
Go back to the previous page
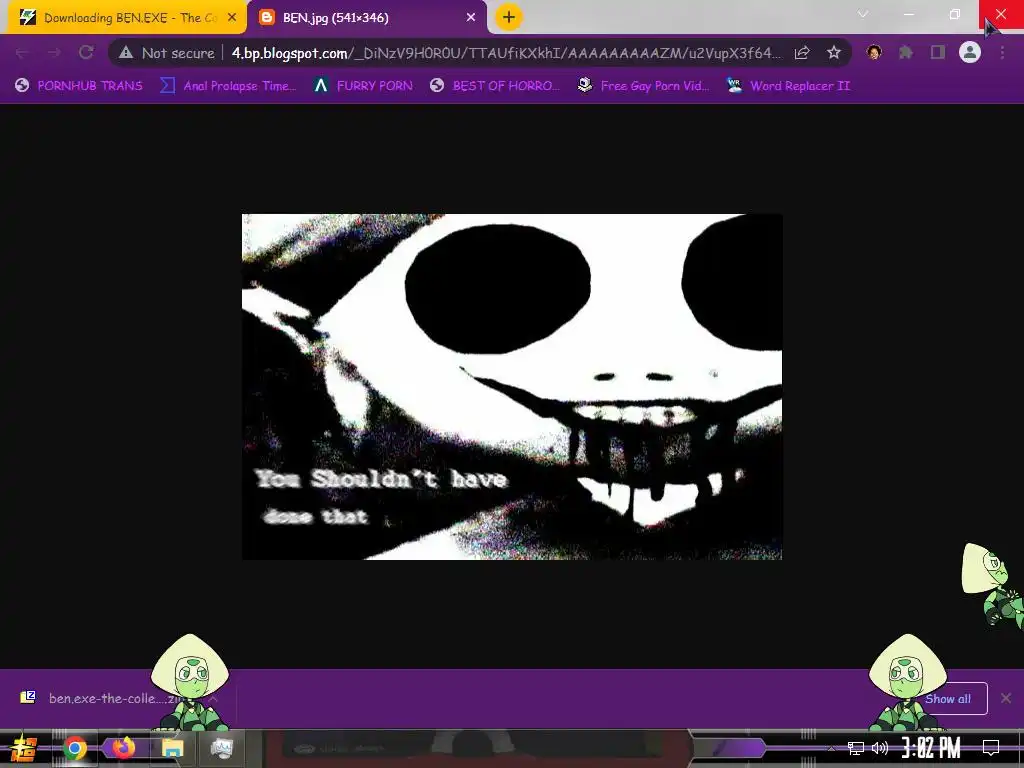pyautogui.click(x=22, y=53)
